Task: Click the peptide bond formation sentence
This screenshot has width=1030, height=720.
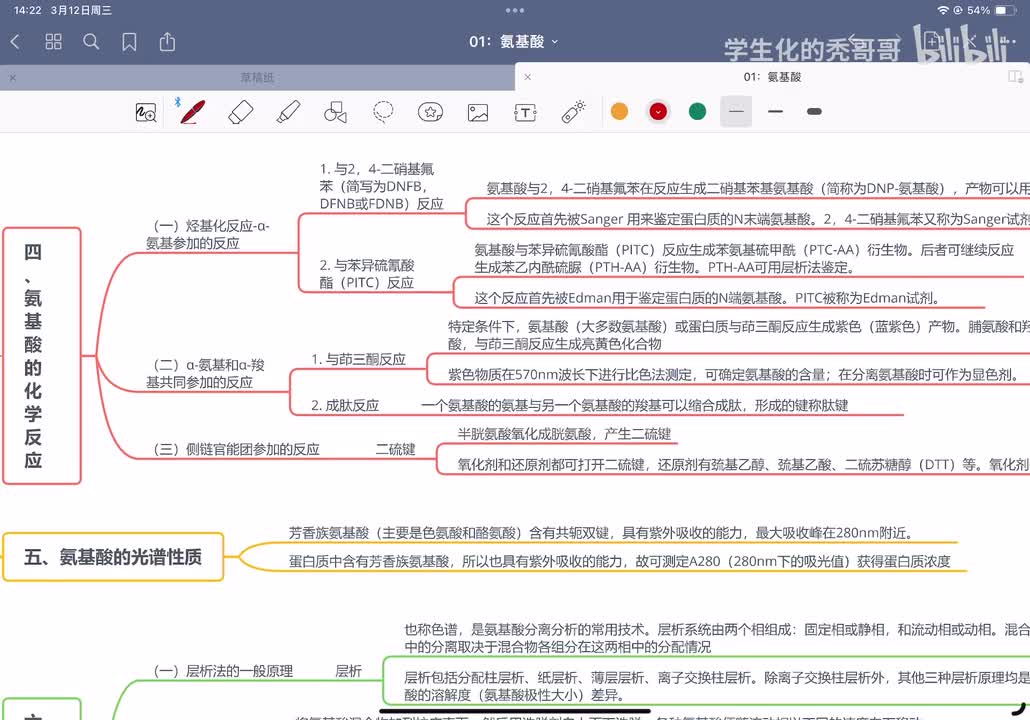Action: 635,405
